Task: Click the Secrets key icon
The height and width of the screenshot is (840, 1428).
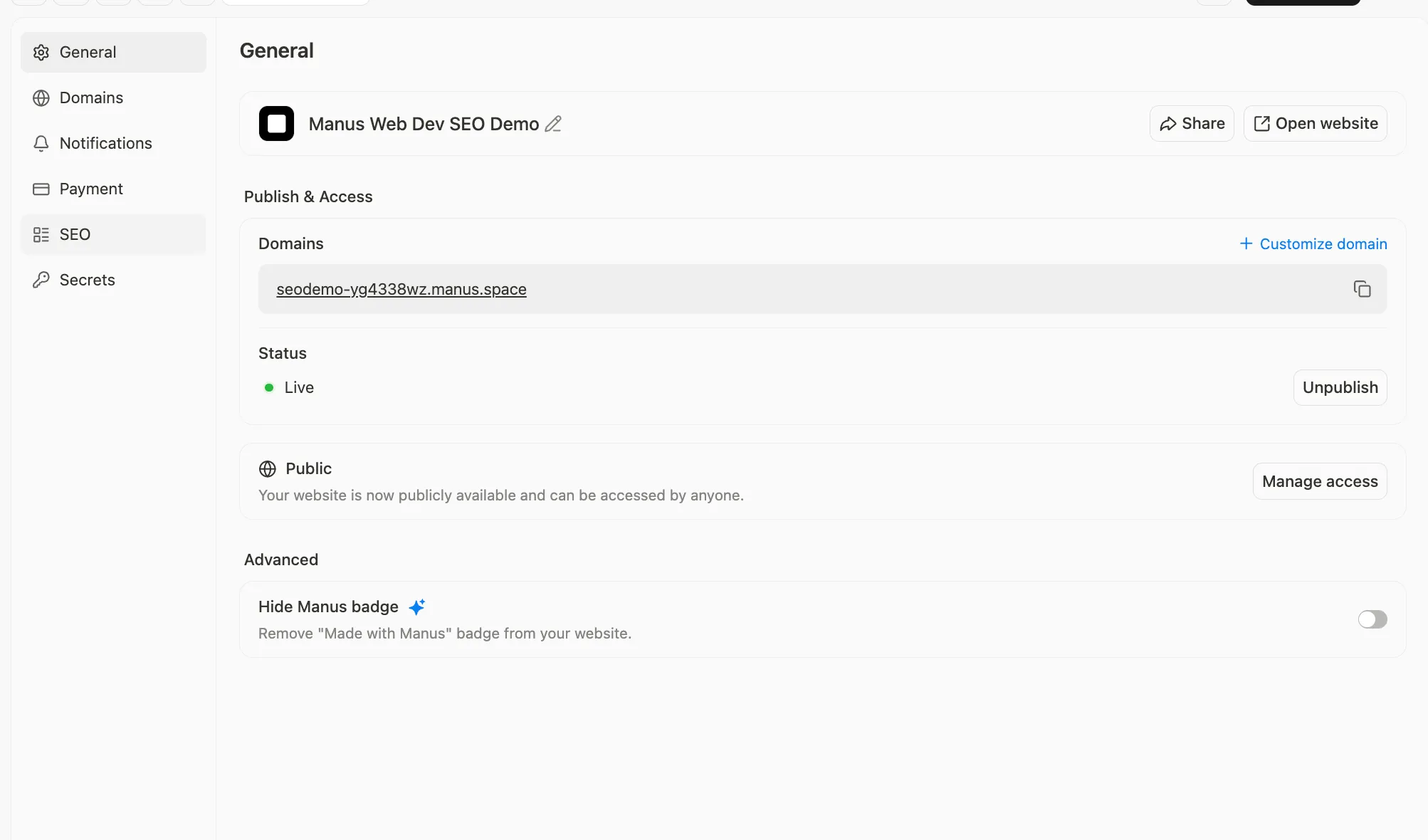Action: coord(41,280)
